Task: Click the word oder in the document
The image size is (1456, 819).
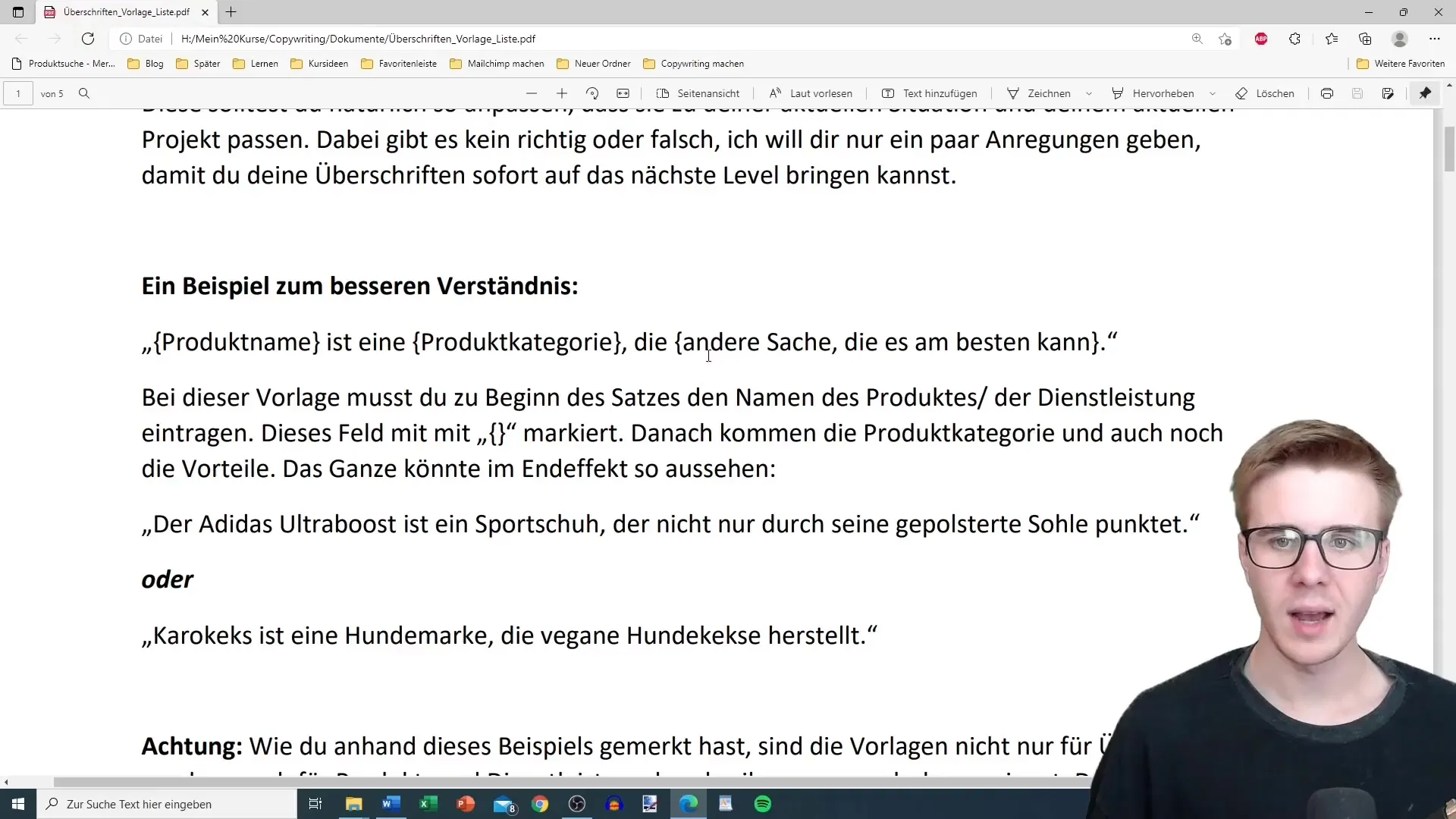Action: [x=167, y=579]
